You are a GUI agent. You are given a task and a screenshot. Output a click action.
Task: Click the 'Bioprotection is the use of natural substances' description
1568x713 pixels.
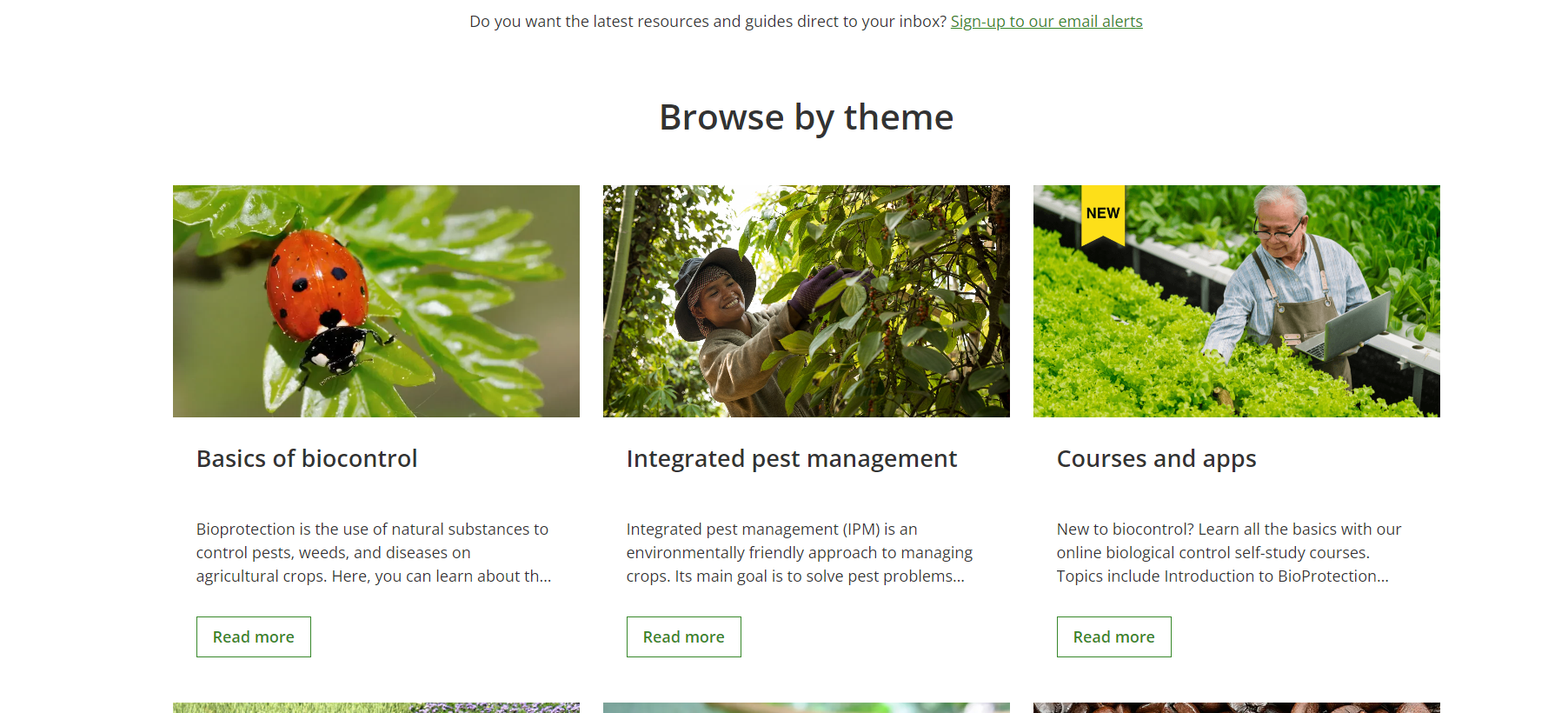click(x=374, y=552)
